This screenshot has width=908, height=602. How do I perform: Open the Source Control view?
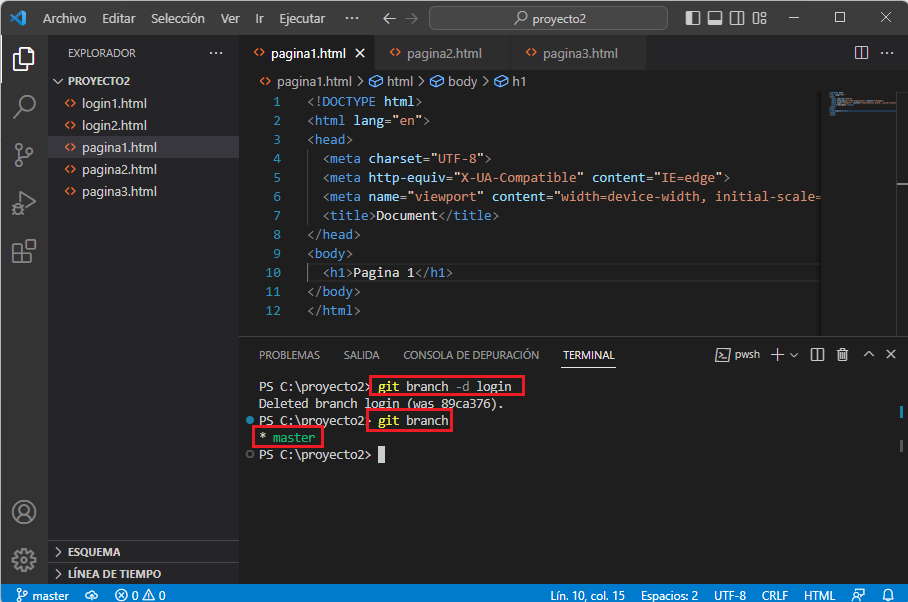click(x=24, y=155)
